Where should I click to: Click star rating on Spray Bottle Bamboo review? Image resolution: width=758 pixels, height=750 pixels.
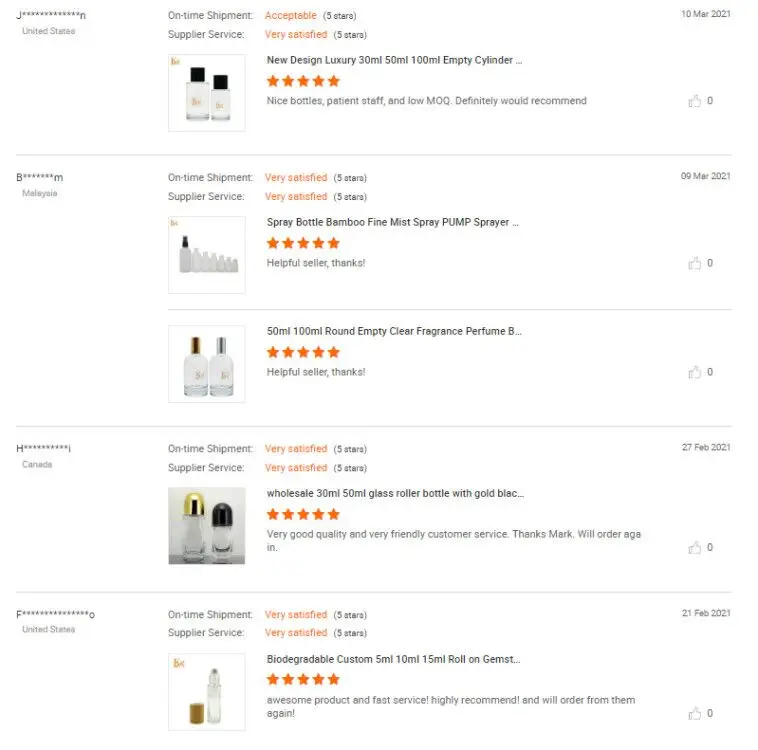(303, 243)
